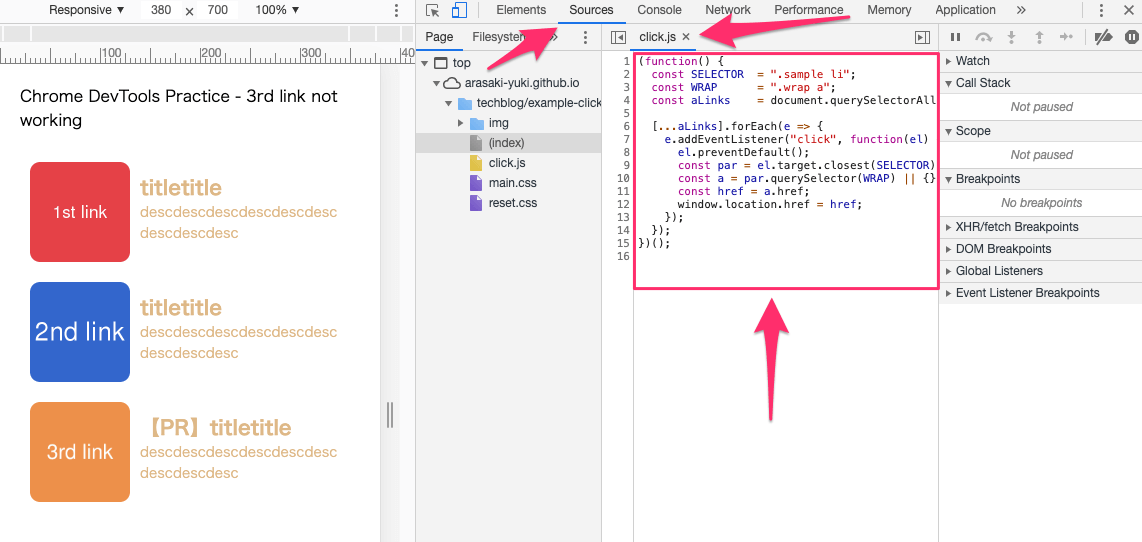Open the 100% zoom dropdown
The width and height of the screenshot is (1142, 542).
click(277, 10)
